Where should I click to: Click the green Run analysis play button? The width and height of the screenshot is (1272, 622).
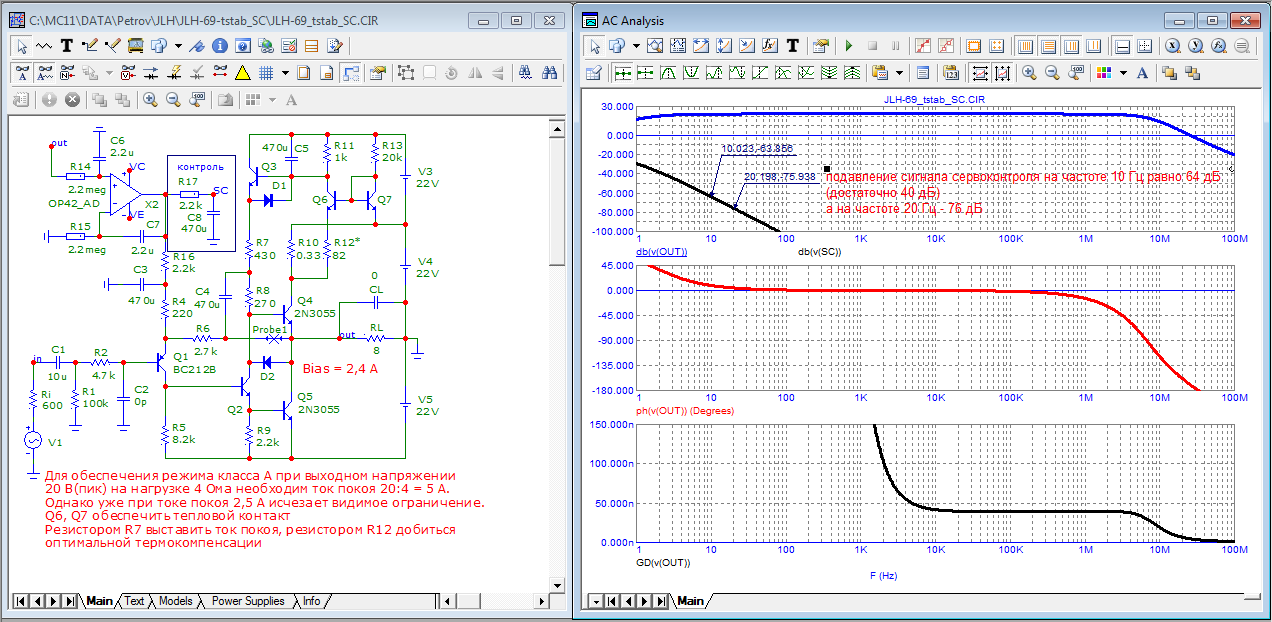(849, 46)
